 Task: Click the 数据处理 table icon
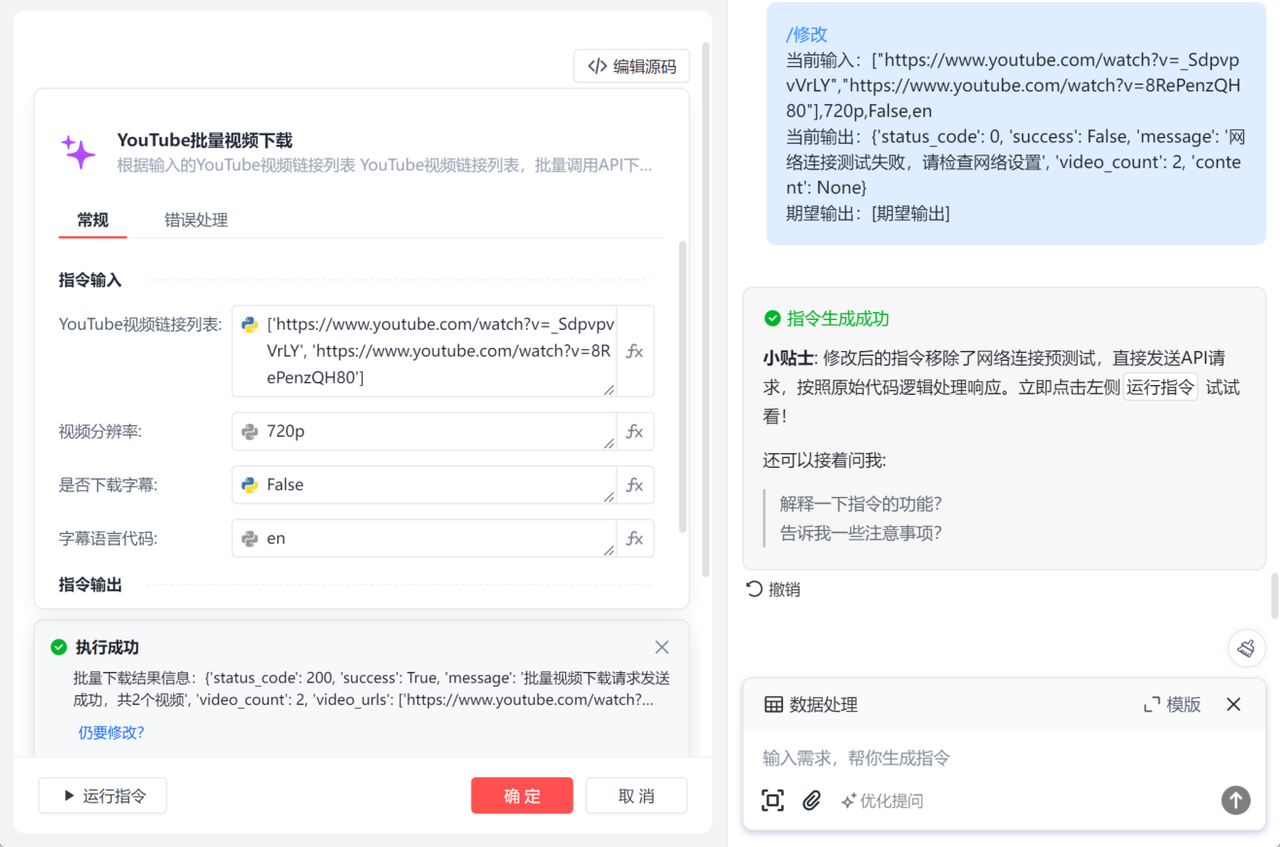pos(773,704)
